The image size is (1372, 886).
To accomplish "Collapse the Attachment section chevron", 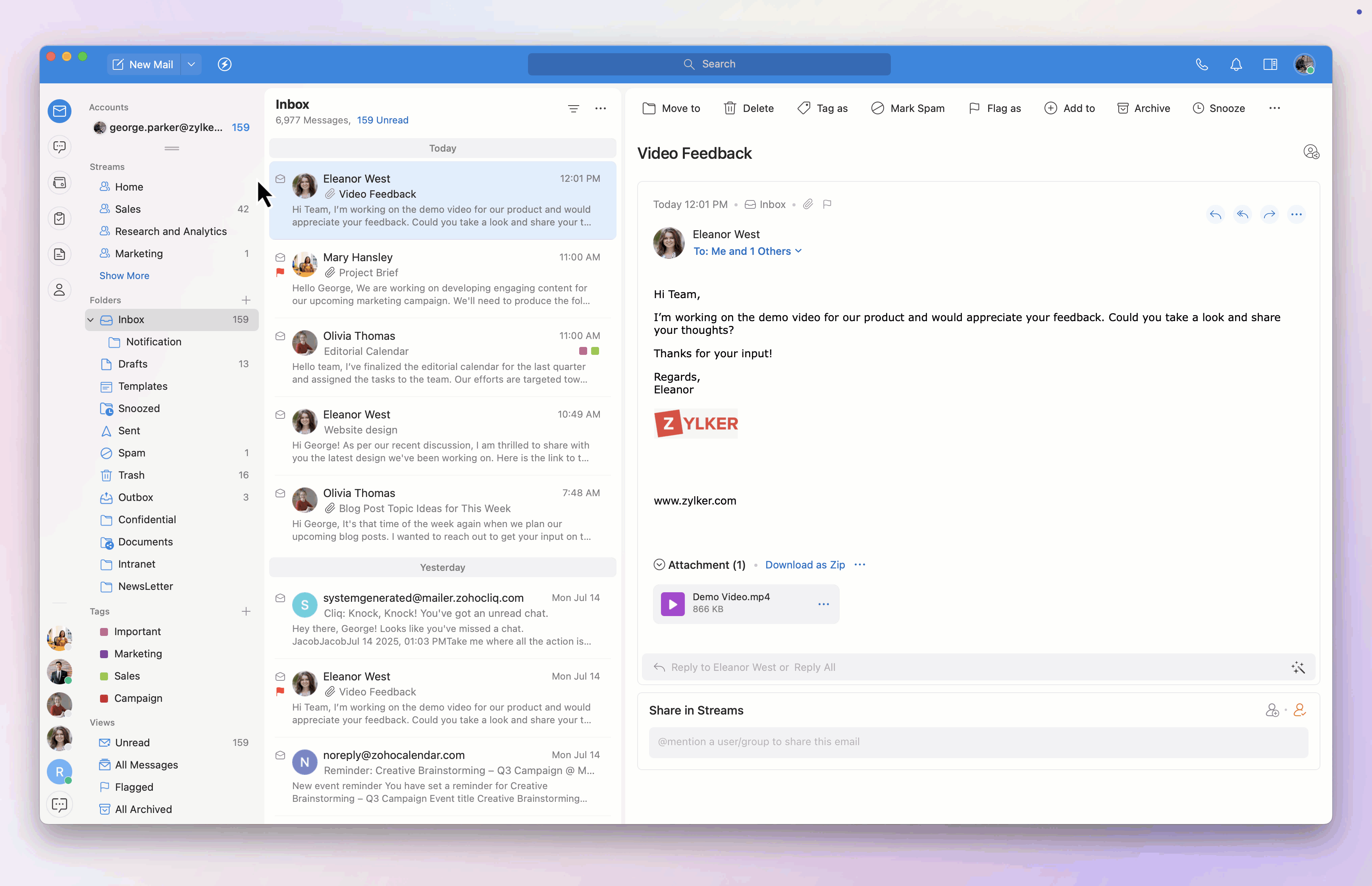I will (x=659, y=565).
